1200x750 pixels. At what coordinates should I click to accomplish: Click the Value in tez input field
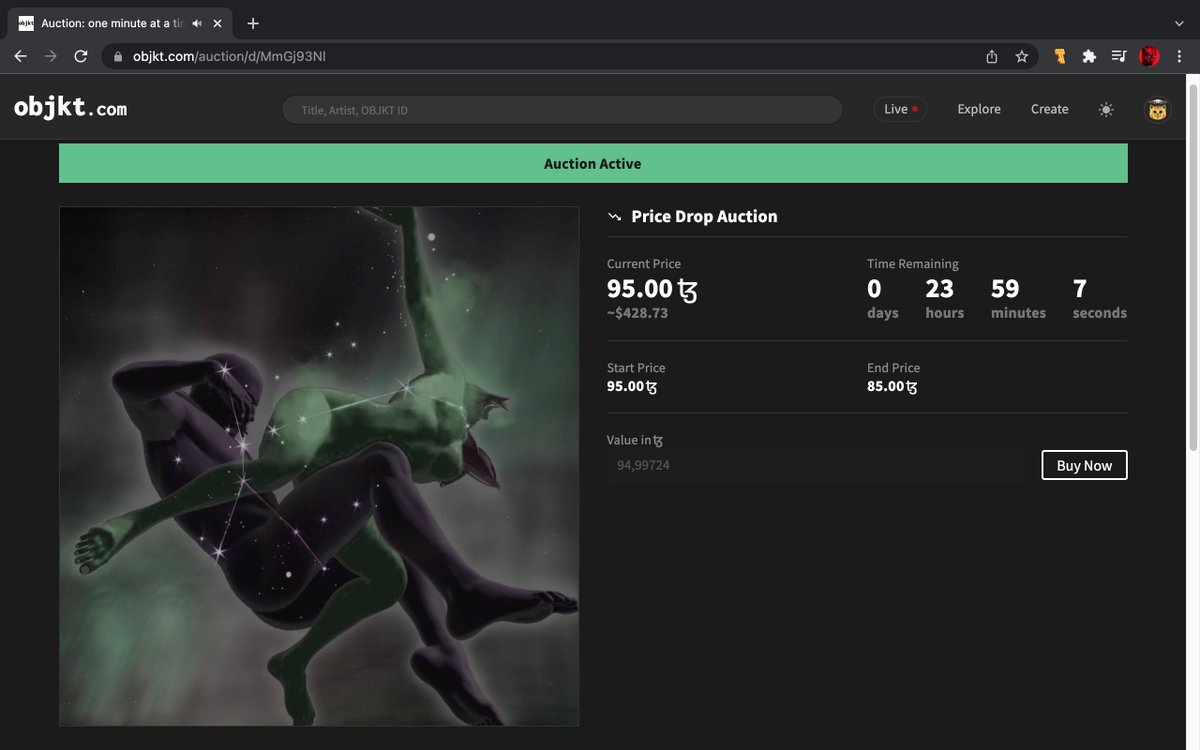814,465
